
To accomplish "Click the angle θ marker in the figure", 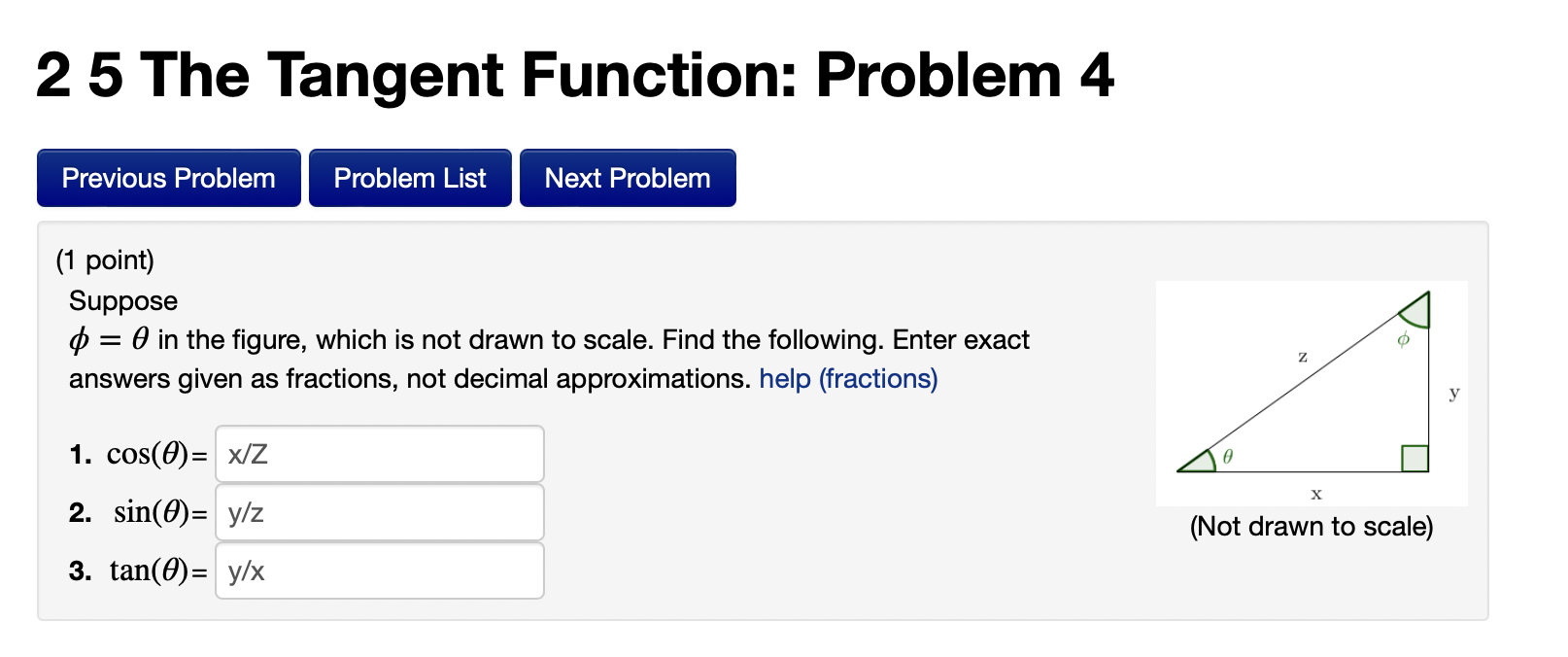I will [1227, 455].
